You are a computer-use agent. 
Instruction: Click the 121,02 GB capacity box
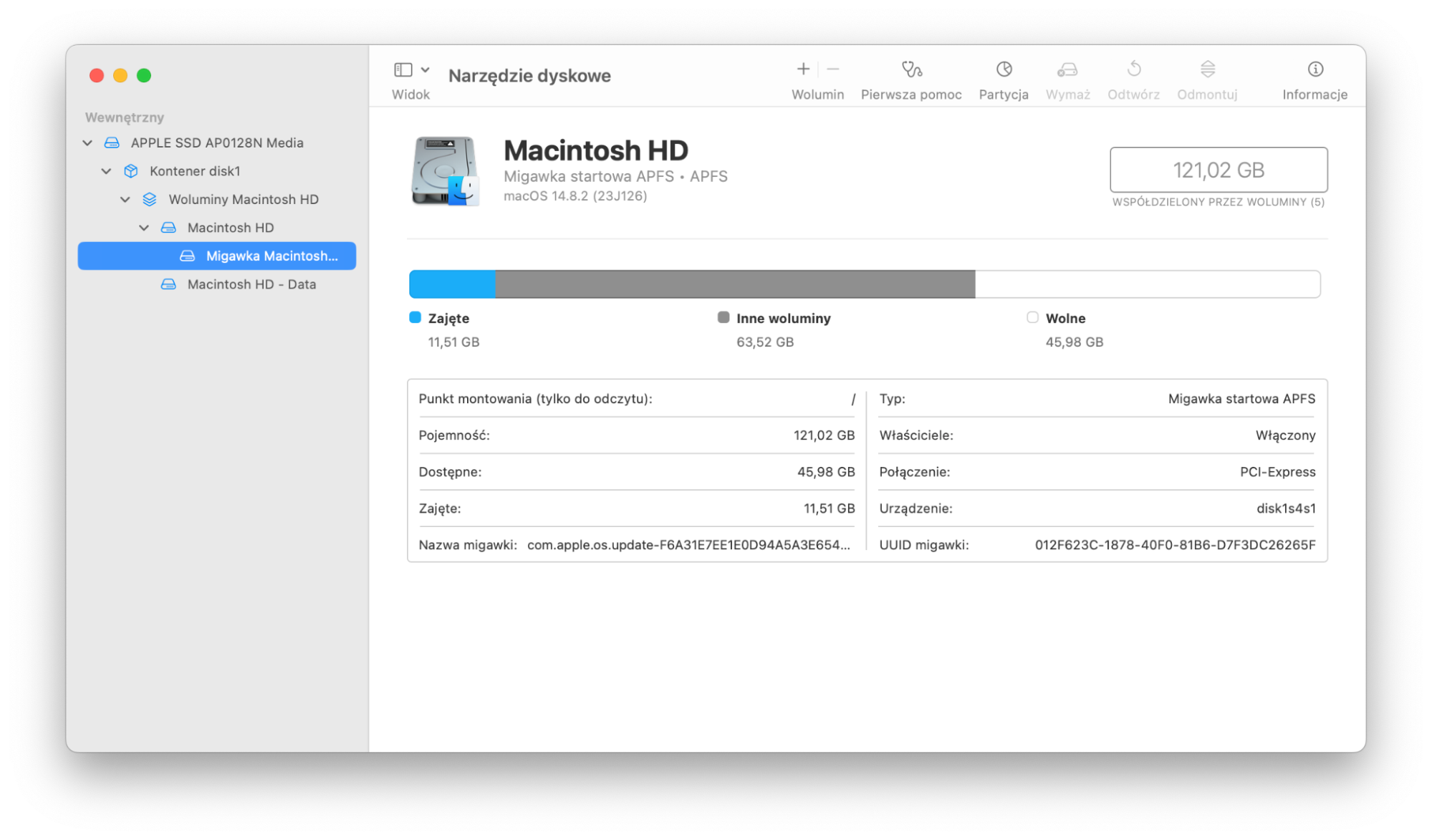1219,170
